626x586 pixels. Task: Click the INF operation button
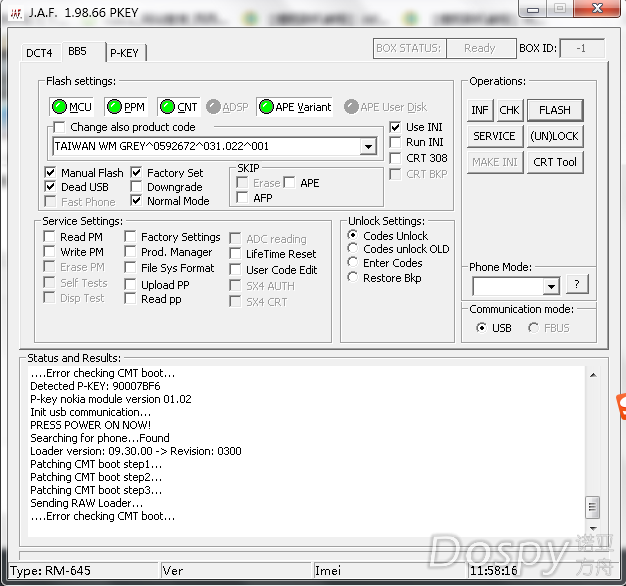tap(480, 110)
